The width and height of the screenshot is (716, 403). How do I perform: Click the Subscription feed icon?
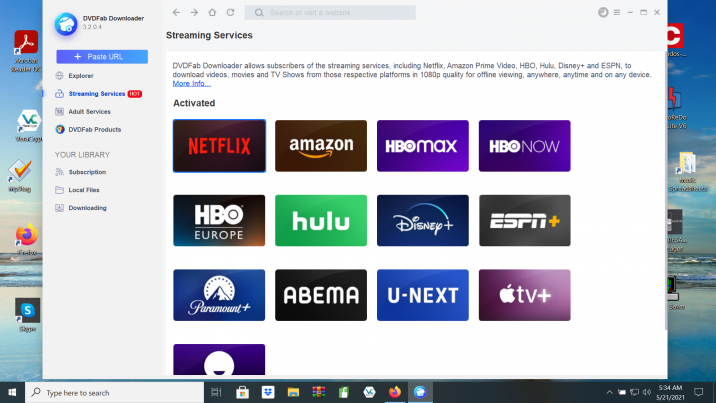(x=59, y=172)
